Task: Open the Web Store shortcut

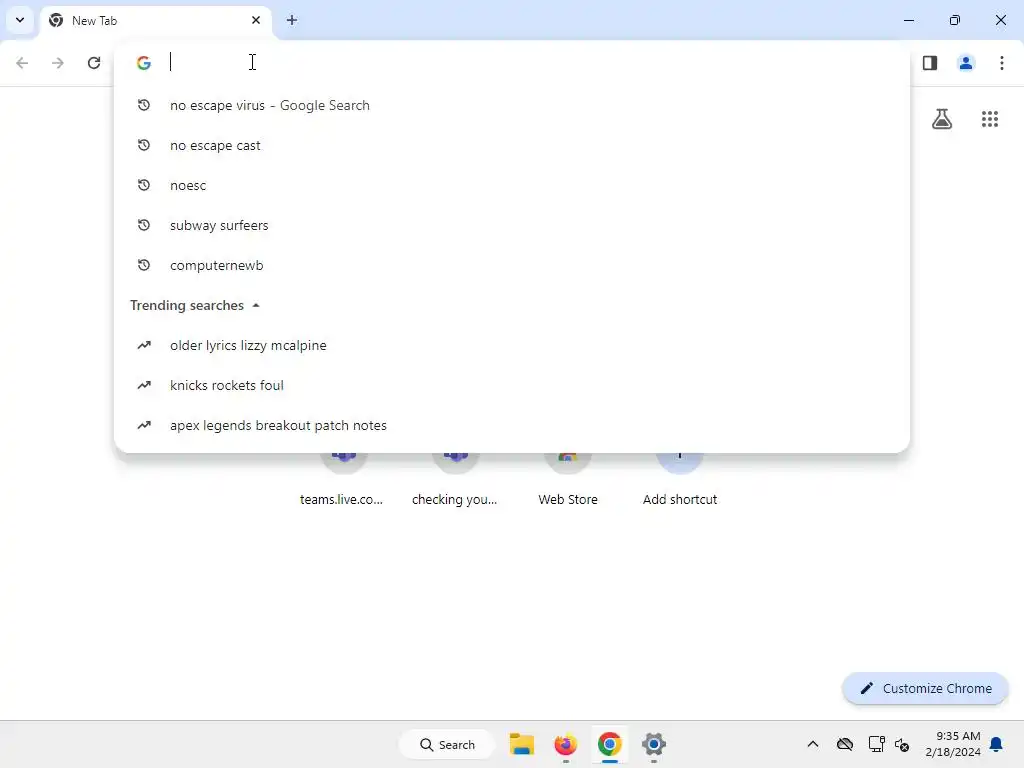Action: tap(568, 480)
